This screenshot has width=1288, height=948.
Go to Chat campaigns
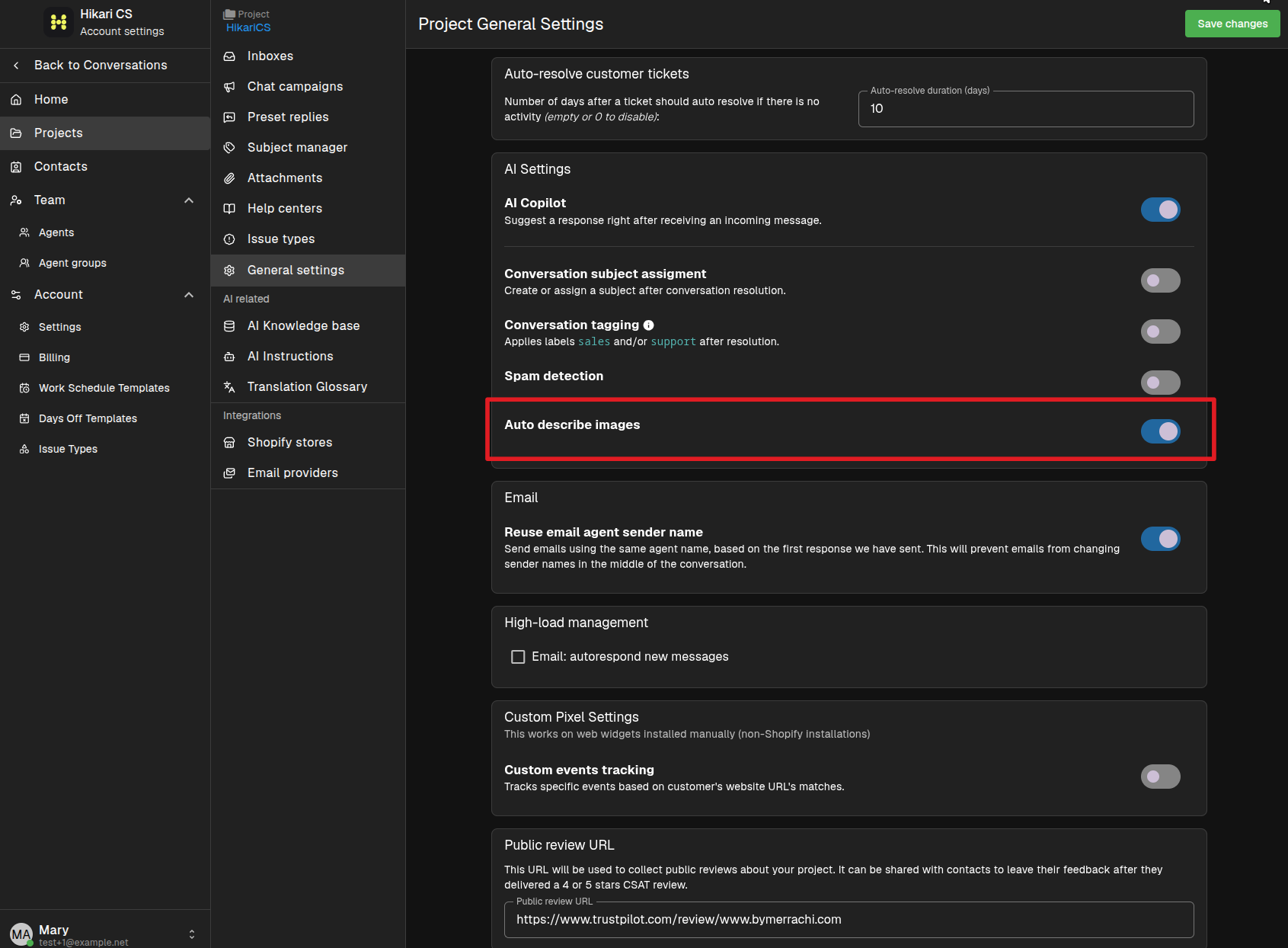point(308,87)
